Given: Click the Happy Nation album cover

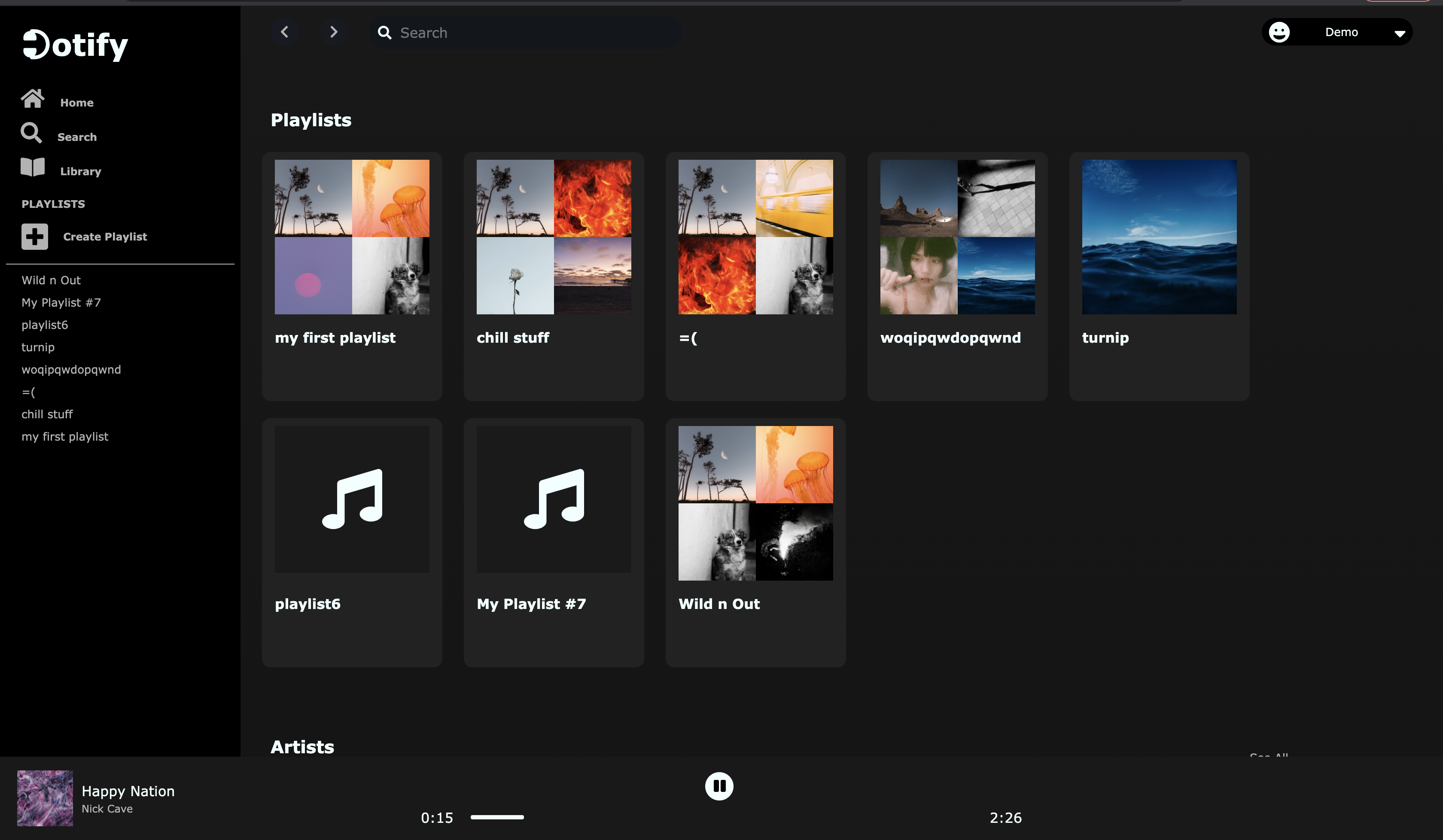Looking at the screenshot, I should coord(45,798).
